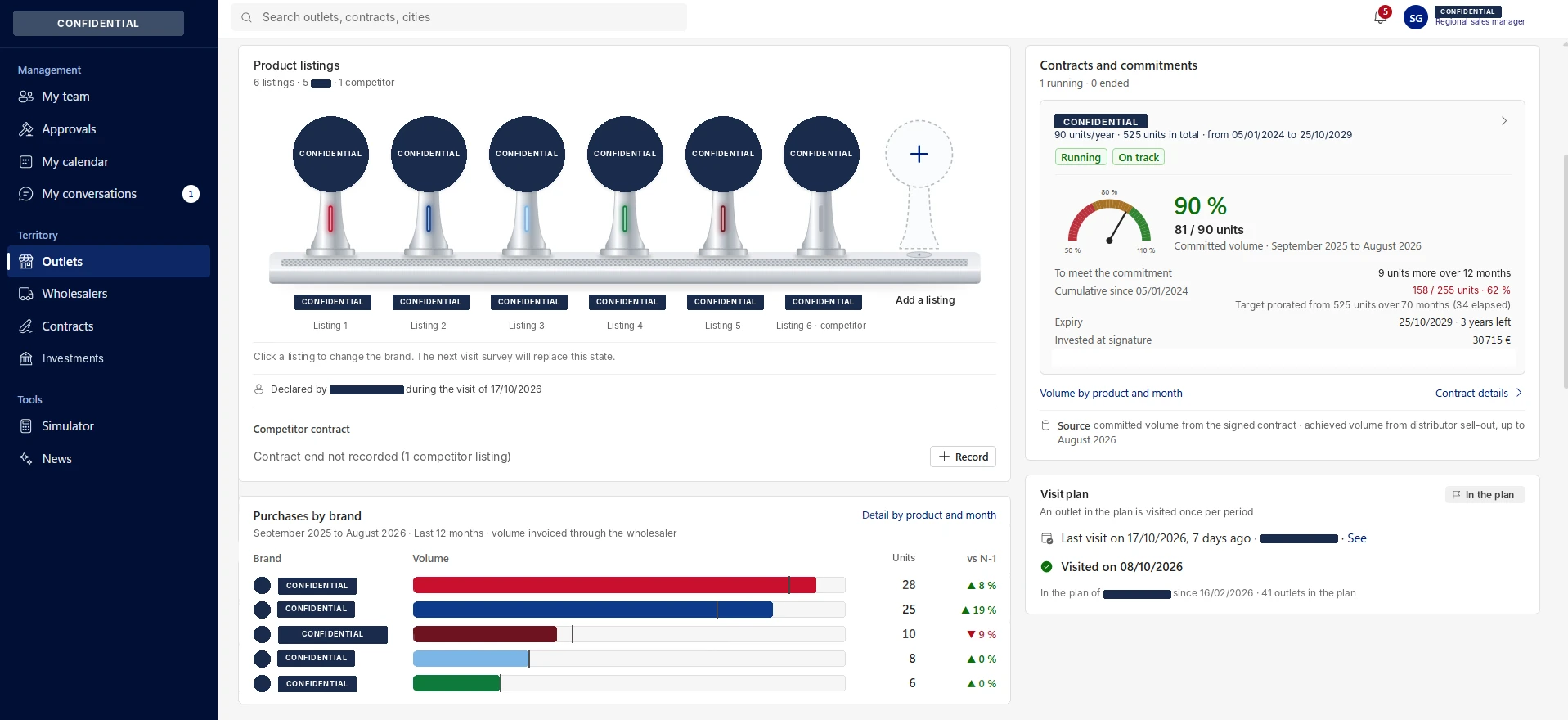Click the green volume bar for 6 units
The width and height of the screenshot is (1568, 720).
[x=456, y=683]
